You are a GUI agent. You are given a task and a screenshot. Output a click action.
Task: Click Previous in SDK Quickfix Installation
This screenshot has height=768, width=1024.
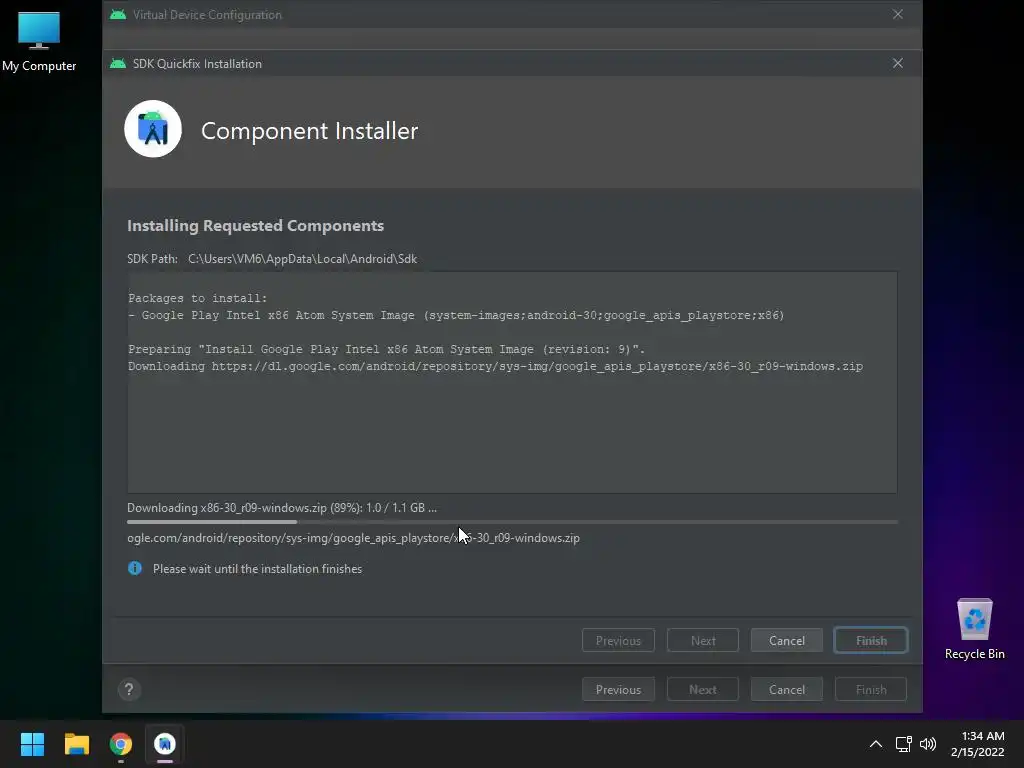618,641
